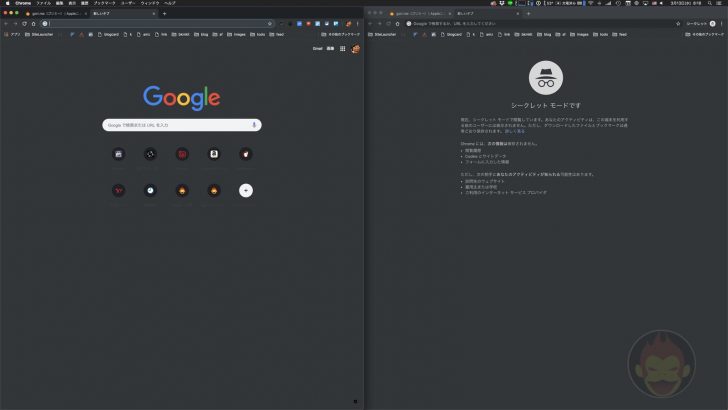The image size is (728, 410).
Task: Switch to gori.me tab in incognito window
Action: pyautogui.click(x=419, y=13)
